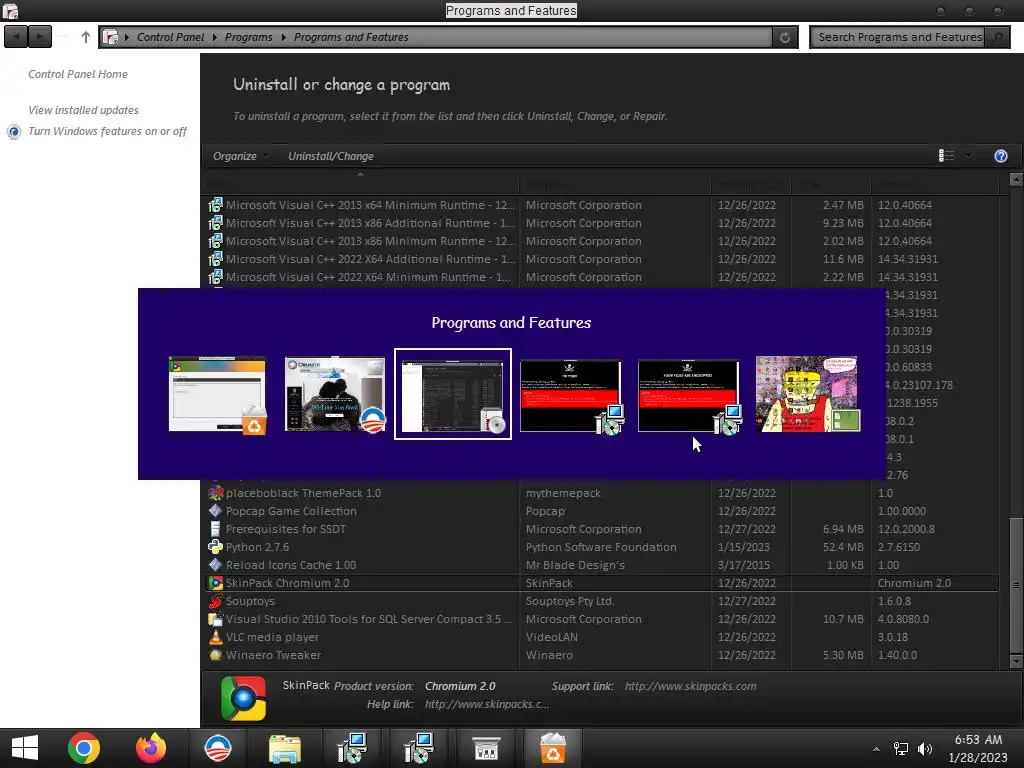1024x768 pixels.
Task: Select Souptoys program entry
Action: click(x=602, y=601)
